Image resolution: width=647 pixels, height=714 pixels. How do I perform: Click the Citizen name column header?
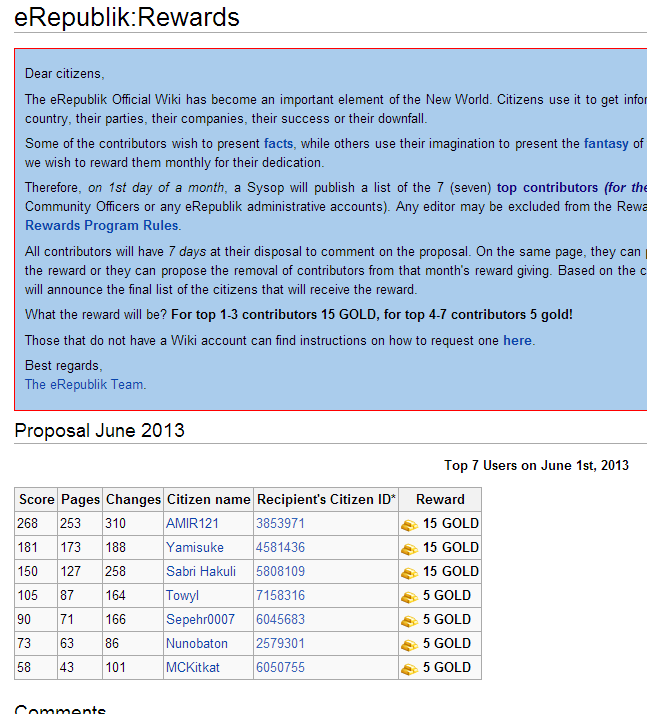coord(209,500)
